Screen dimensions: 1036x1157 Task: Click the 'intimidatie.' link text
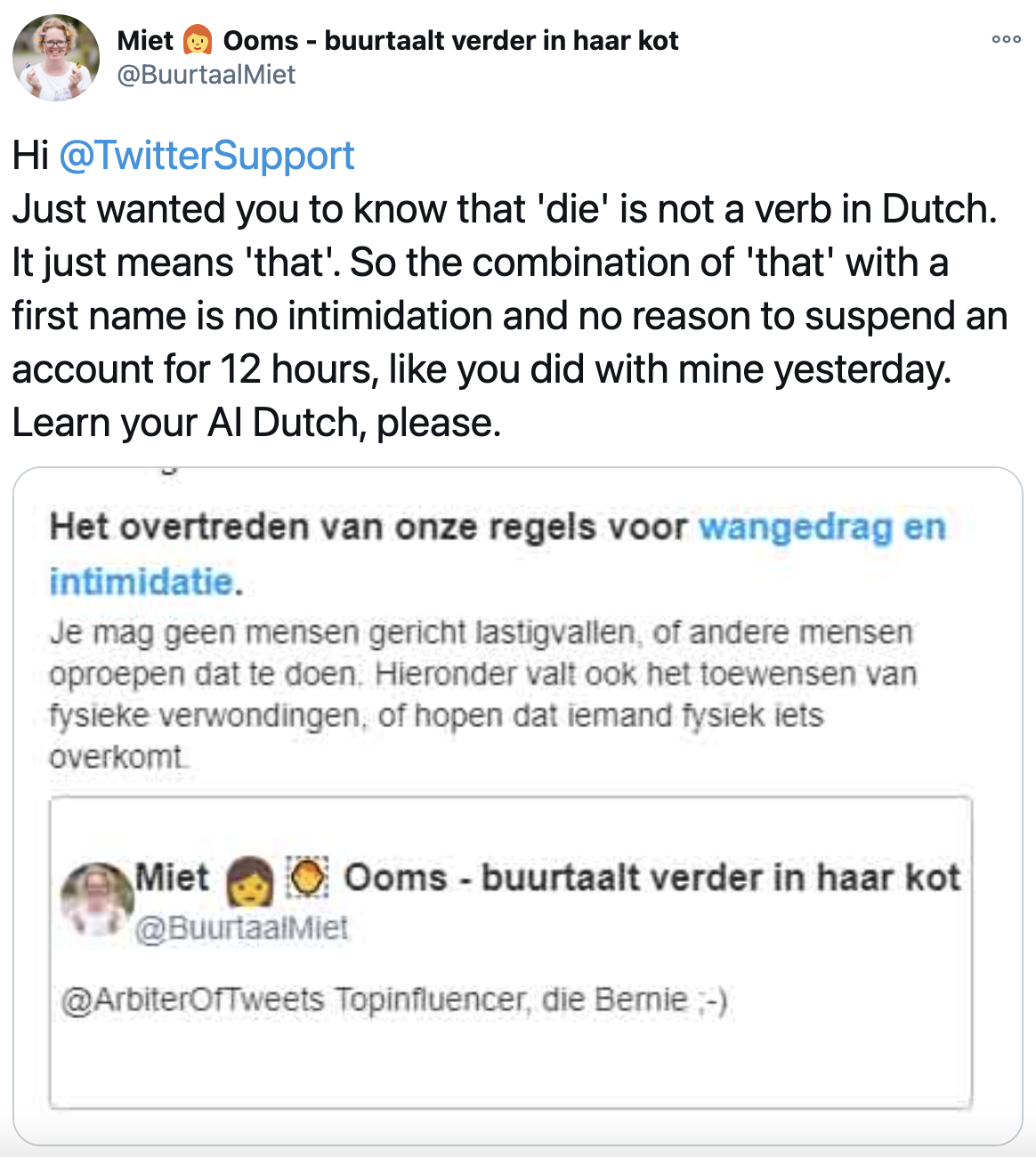click(146, 582)
